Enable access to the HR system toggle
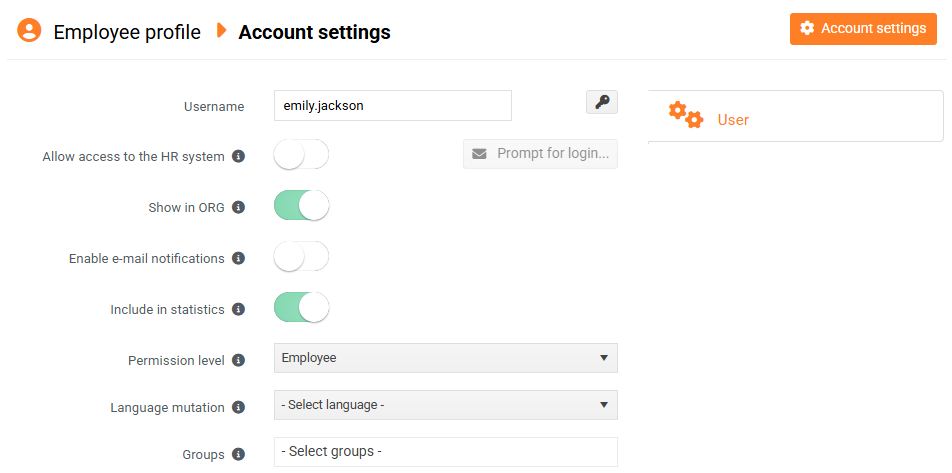 [x=301, y=155]
